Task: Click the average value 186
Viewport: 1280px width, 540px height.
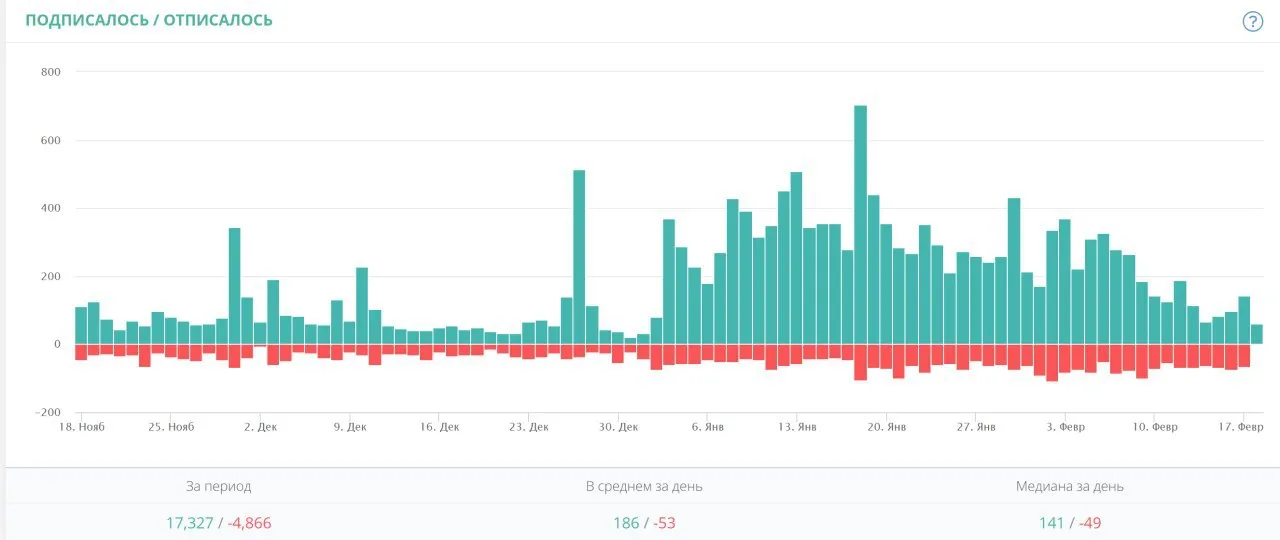Action: point(626,523)
